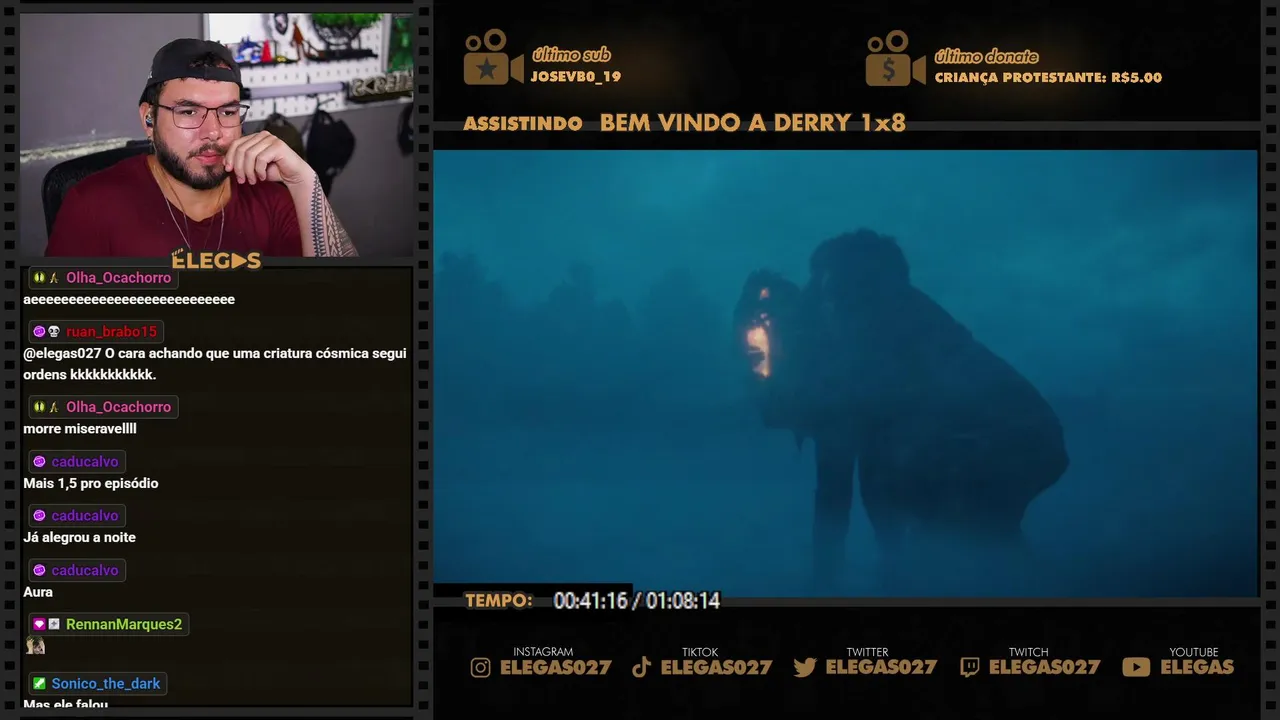Click the badge beside caducalvo above "Aura"
The height and width of the screenshot is (720, 1280).
point(39,571)
